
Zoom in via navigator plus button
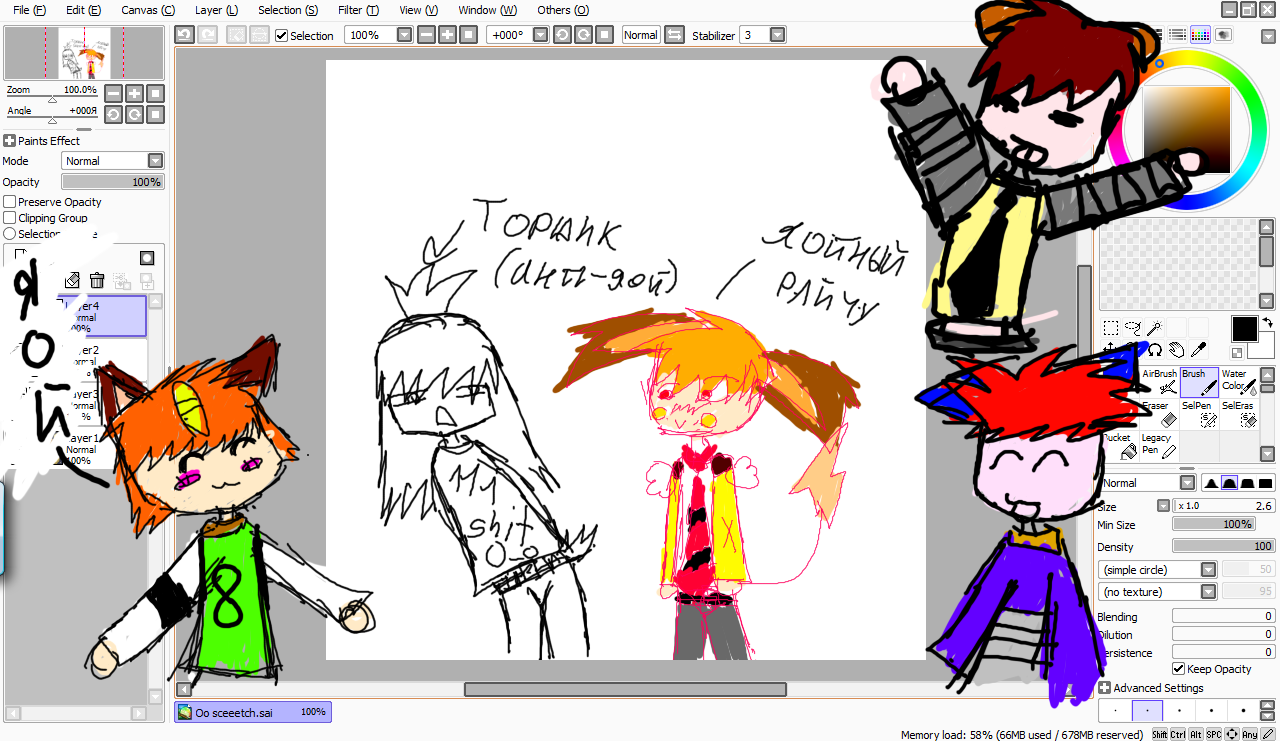tap(134, 93)
